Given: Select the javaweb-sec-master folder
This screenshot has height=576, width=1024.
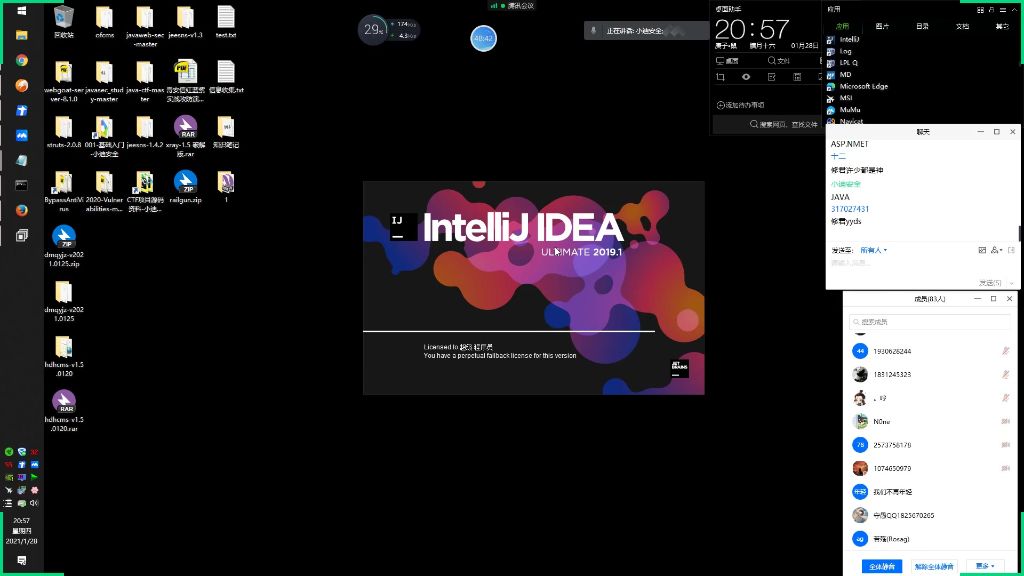Looking at the screenshot, I should [x=145, y=26].
